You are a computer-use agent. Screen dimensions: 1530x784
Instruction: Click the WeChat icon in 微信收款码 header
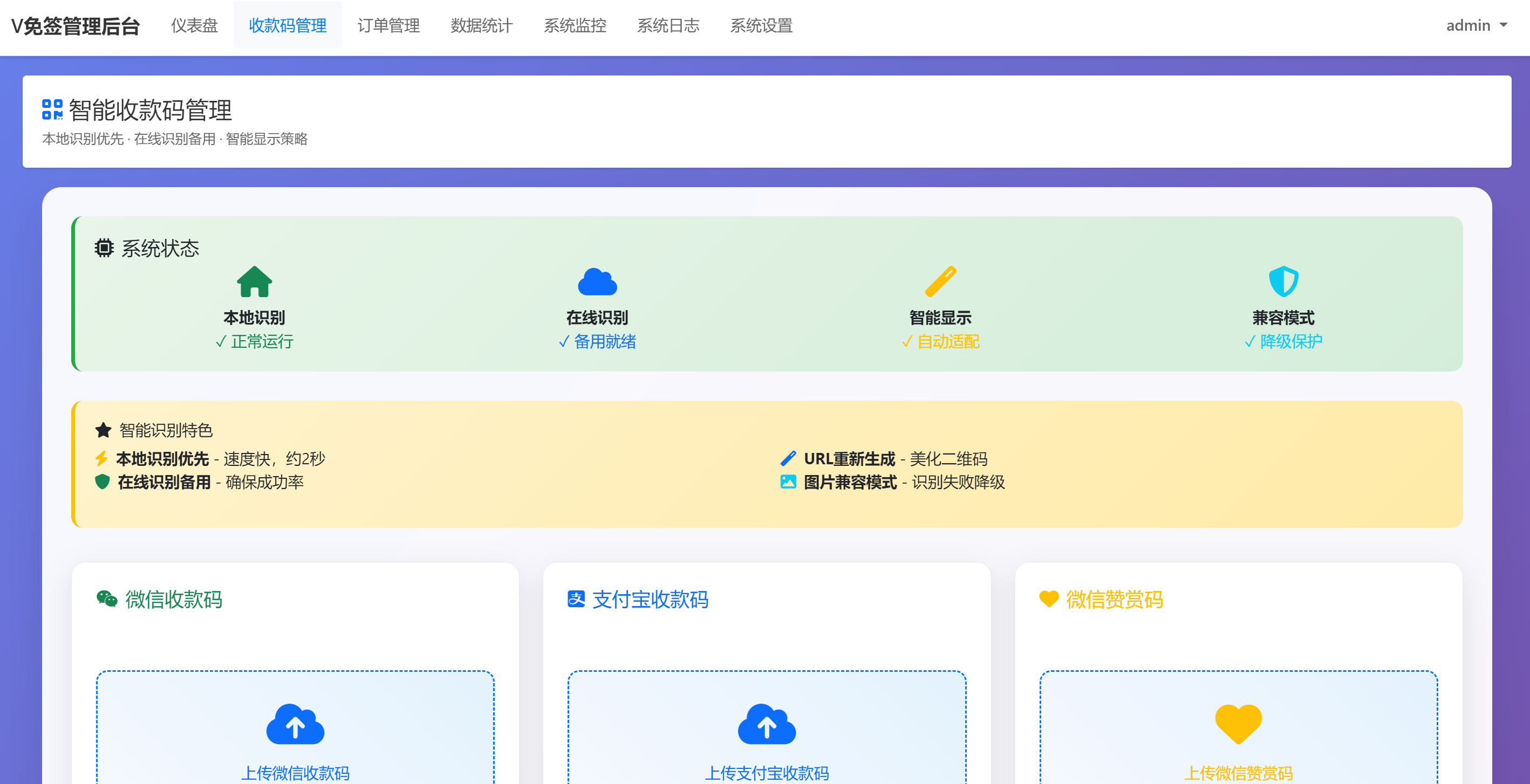pos(107,599)
